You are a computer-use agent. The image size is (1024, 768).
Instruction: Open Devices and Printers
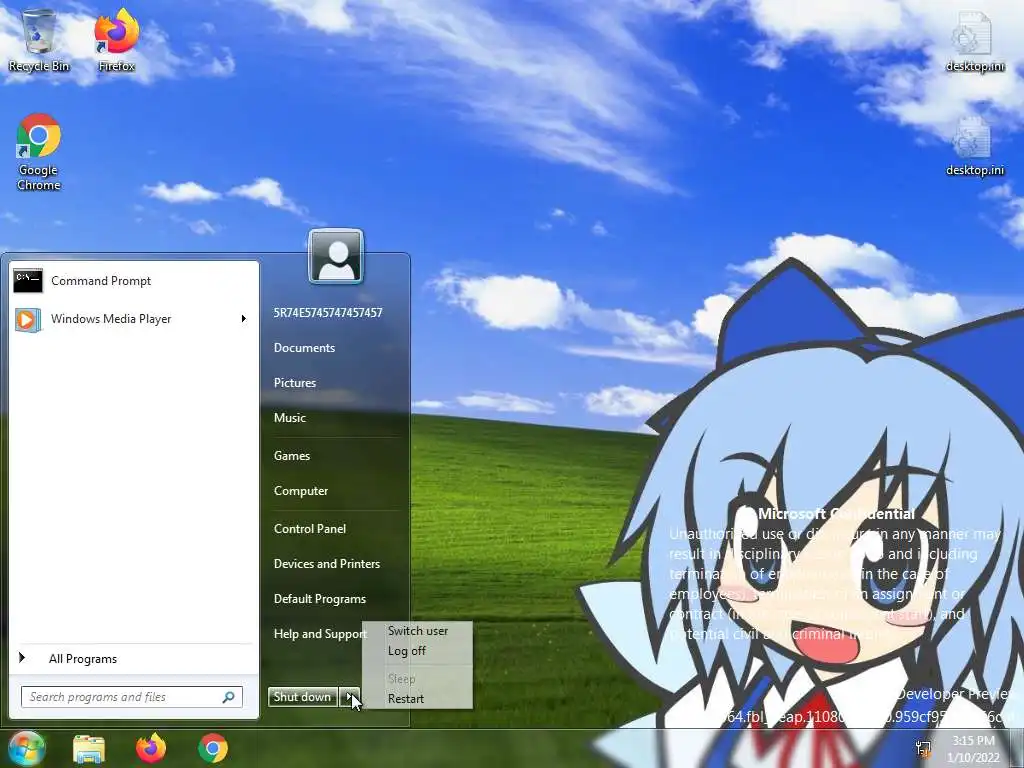coord(327,564)
